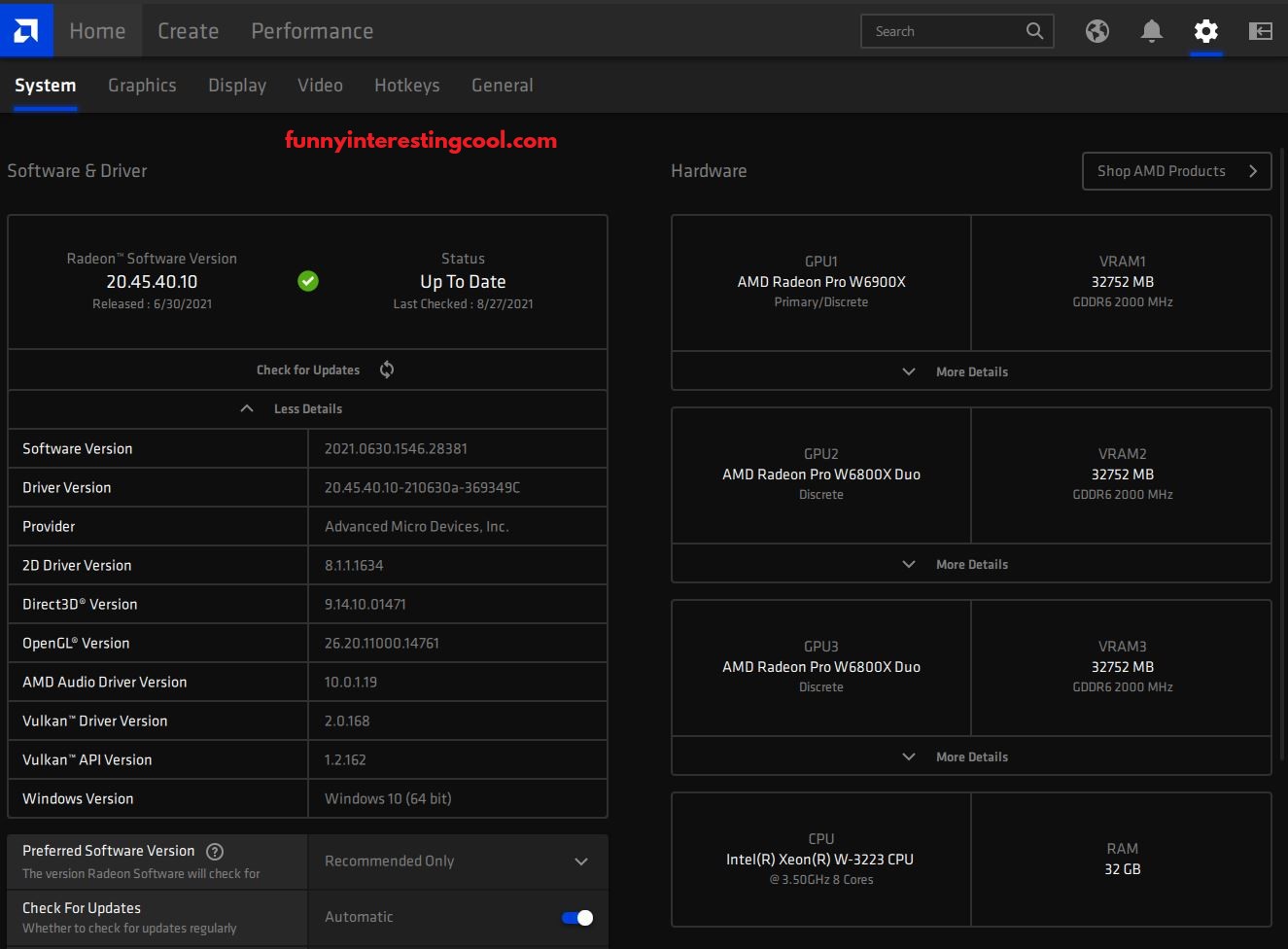Click Direct3D Version value 9.14.10.01471
The width and height of the screenshot is (1288, 949).
click(366, 604)
